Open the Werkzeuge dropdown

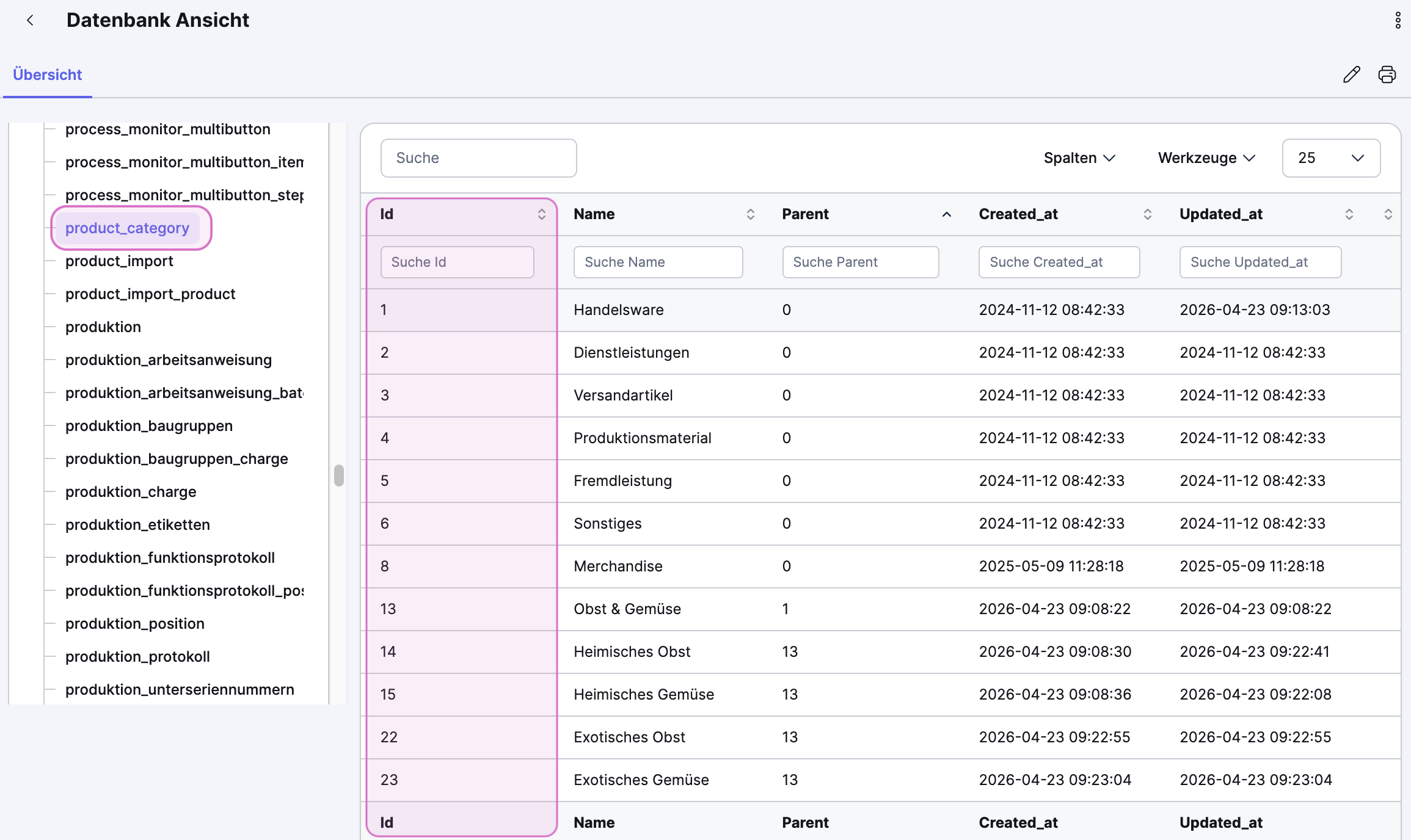pyautogui.click(x=1206, y=158)
